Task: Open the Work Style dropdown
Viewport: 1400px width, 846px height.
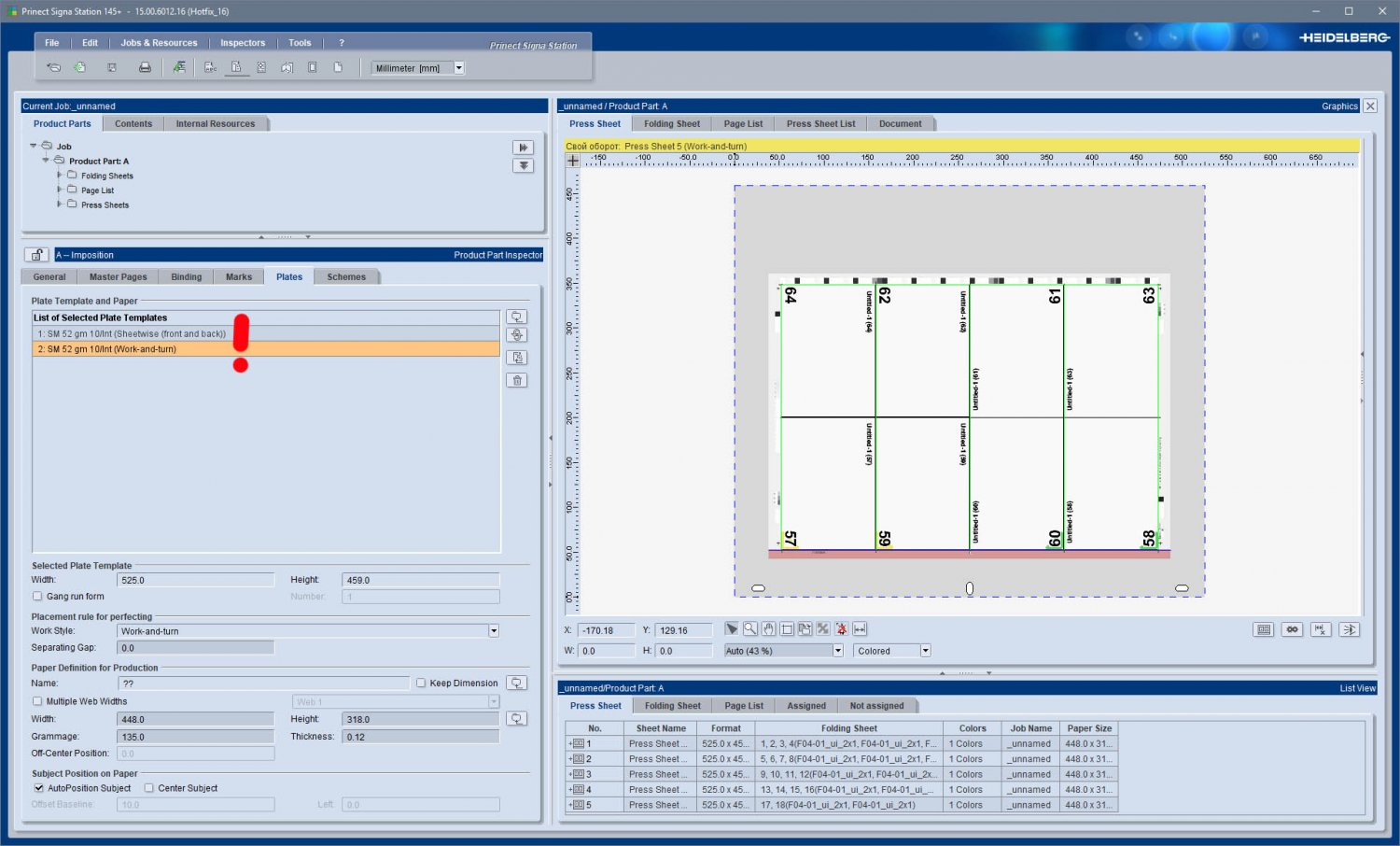Action: 494,631
